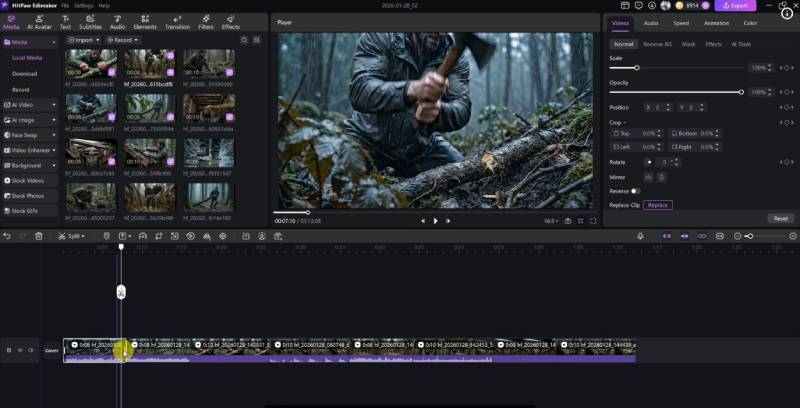Click the Export button
The height and width of the screenshot is (408, 800).
point(735,6)
